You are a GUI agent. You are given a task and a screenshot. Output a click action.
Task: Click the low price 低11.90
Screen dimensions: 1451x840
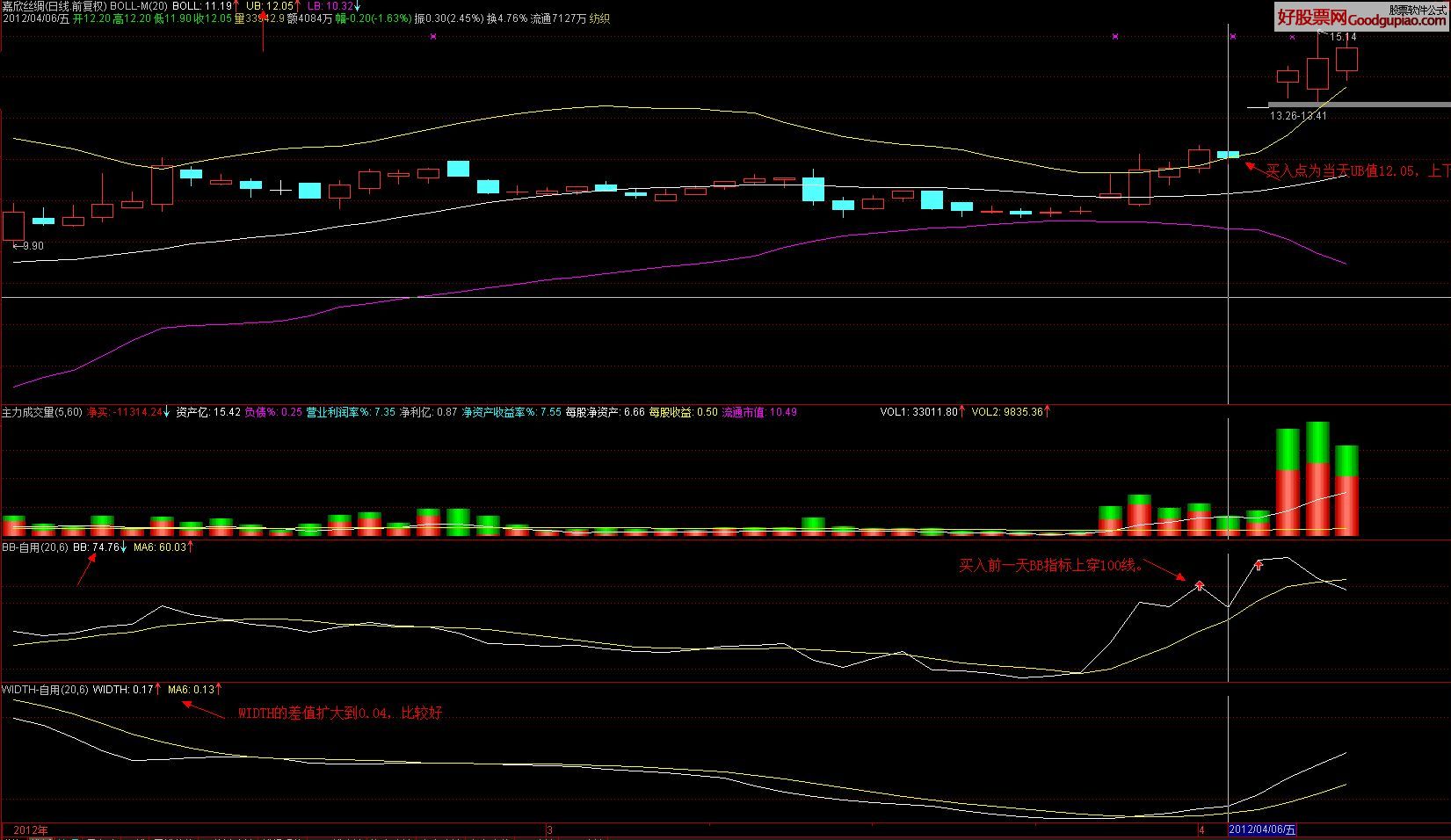170,18
